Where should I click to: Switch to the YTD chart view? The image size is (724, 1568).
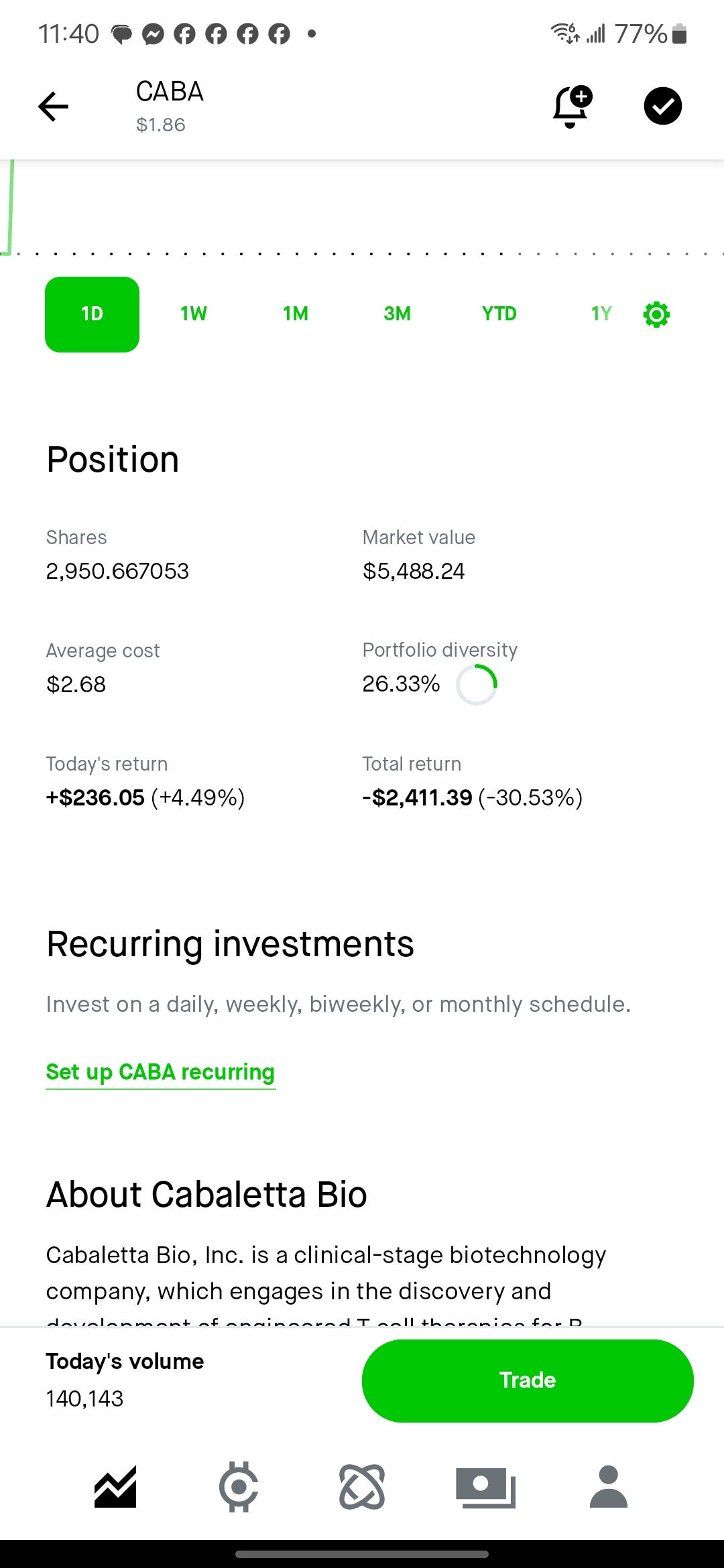pos(499,314)
